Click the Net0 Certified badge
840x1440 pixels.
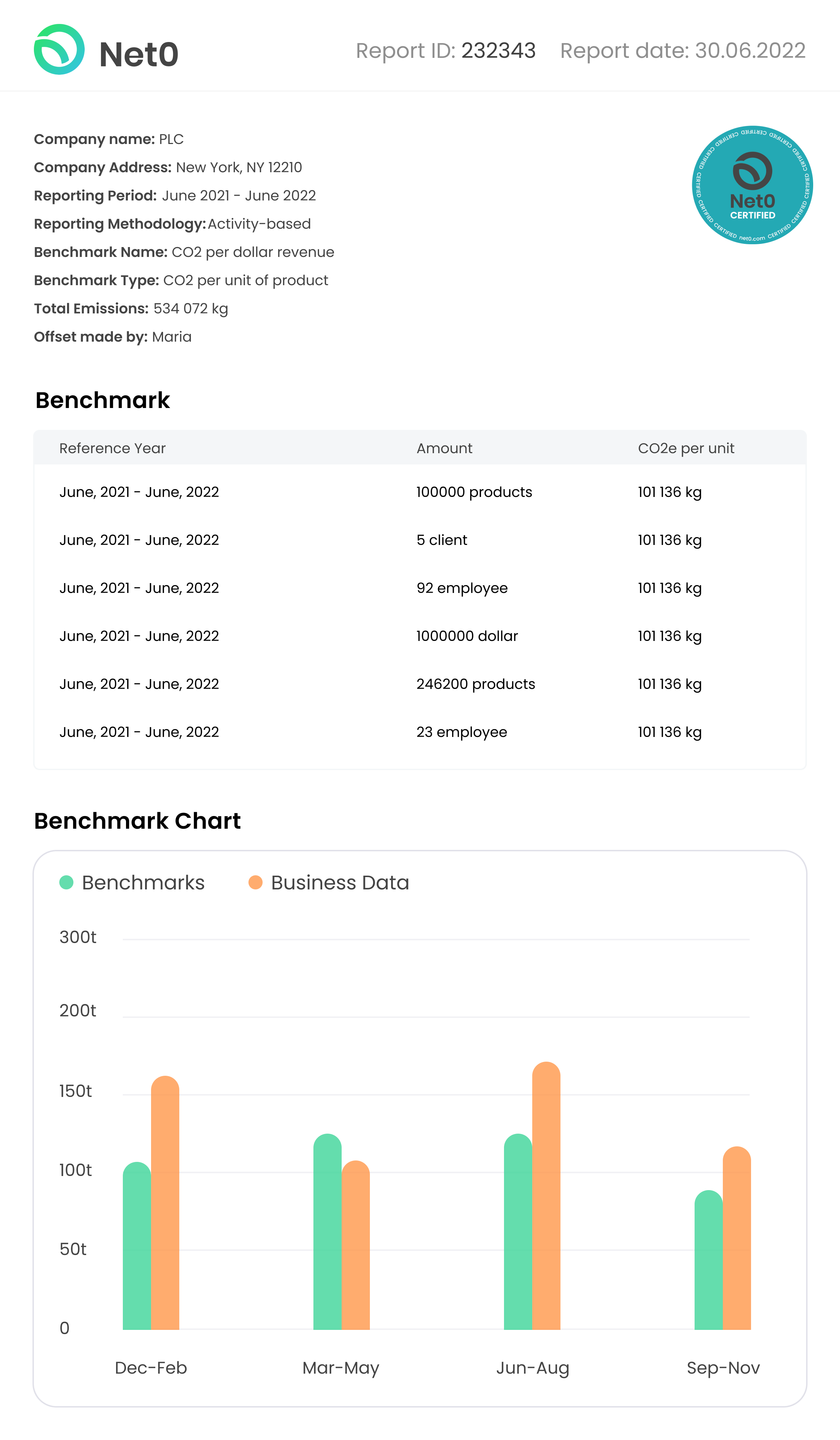click(752, 185)
